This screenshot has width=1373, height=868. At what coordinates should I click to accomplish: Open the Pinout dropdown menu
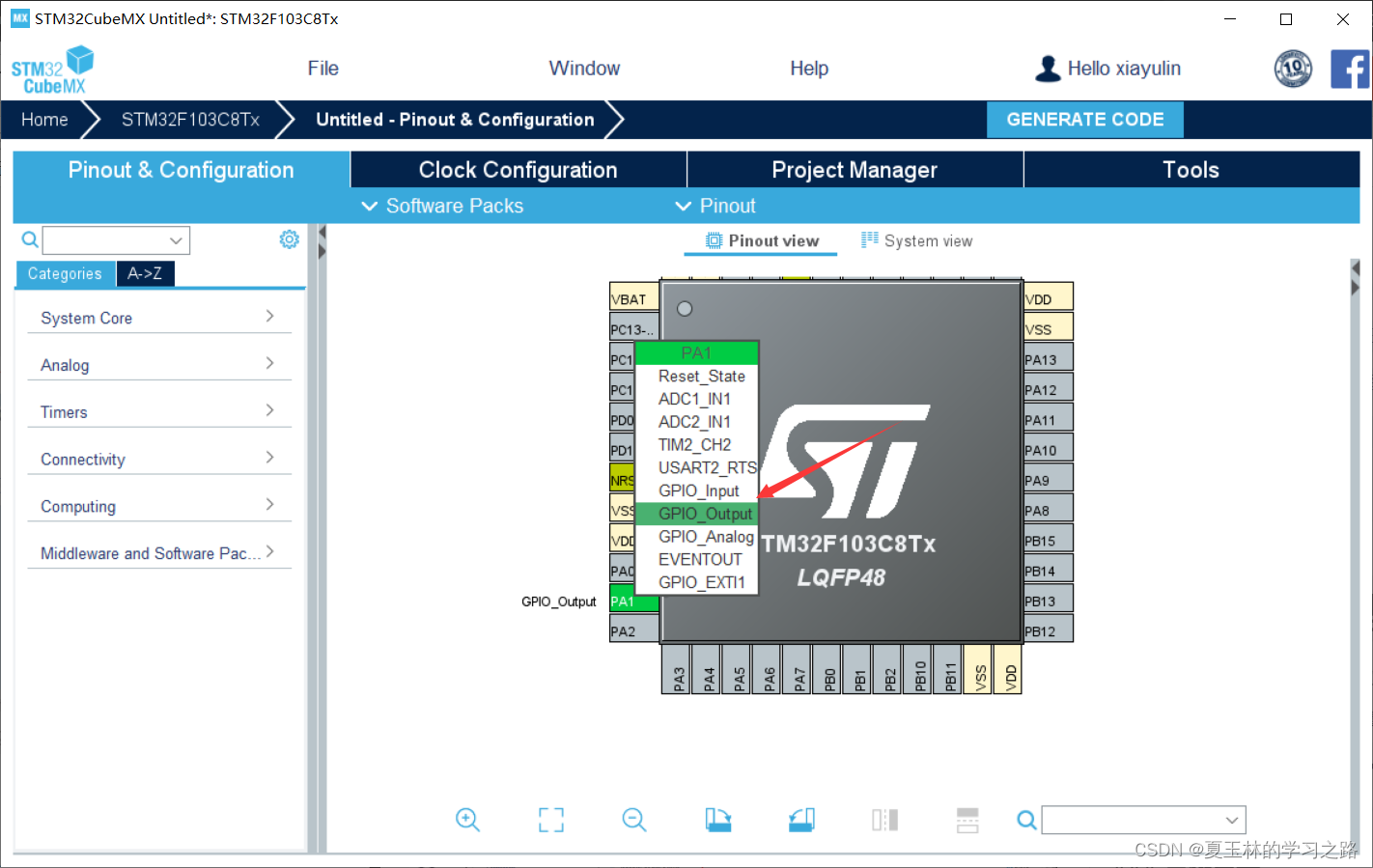click(715, 206)
